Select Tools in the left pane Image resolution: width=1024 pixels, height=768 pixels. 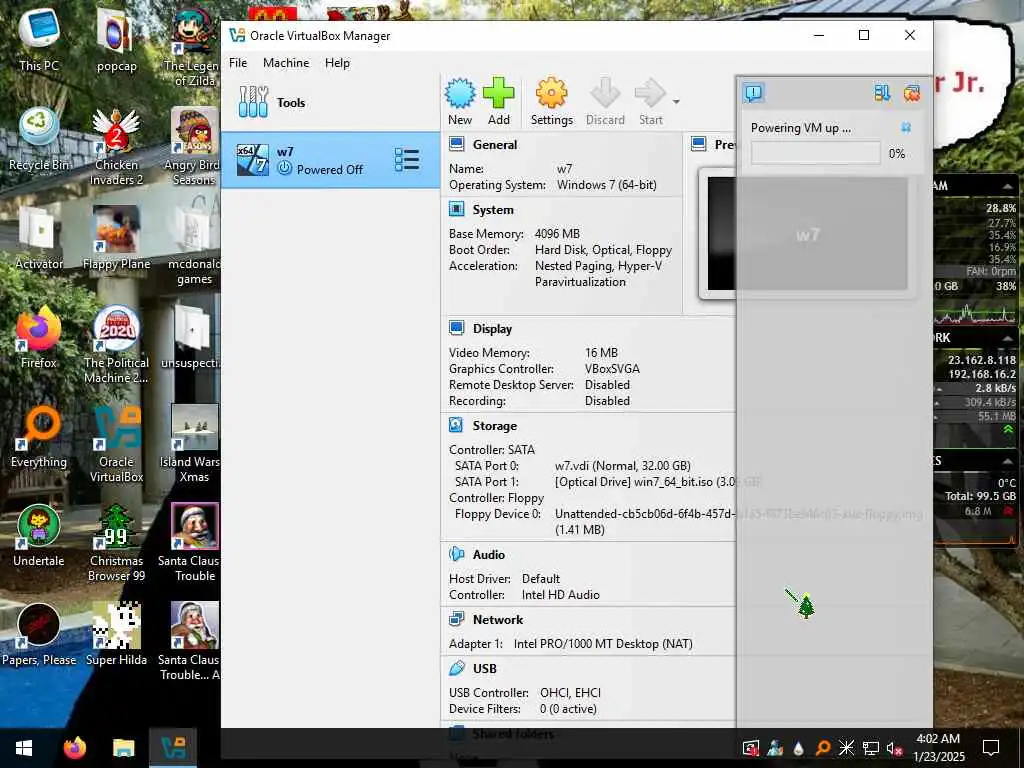tap(330, 103)
